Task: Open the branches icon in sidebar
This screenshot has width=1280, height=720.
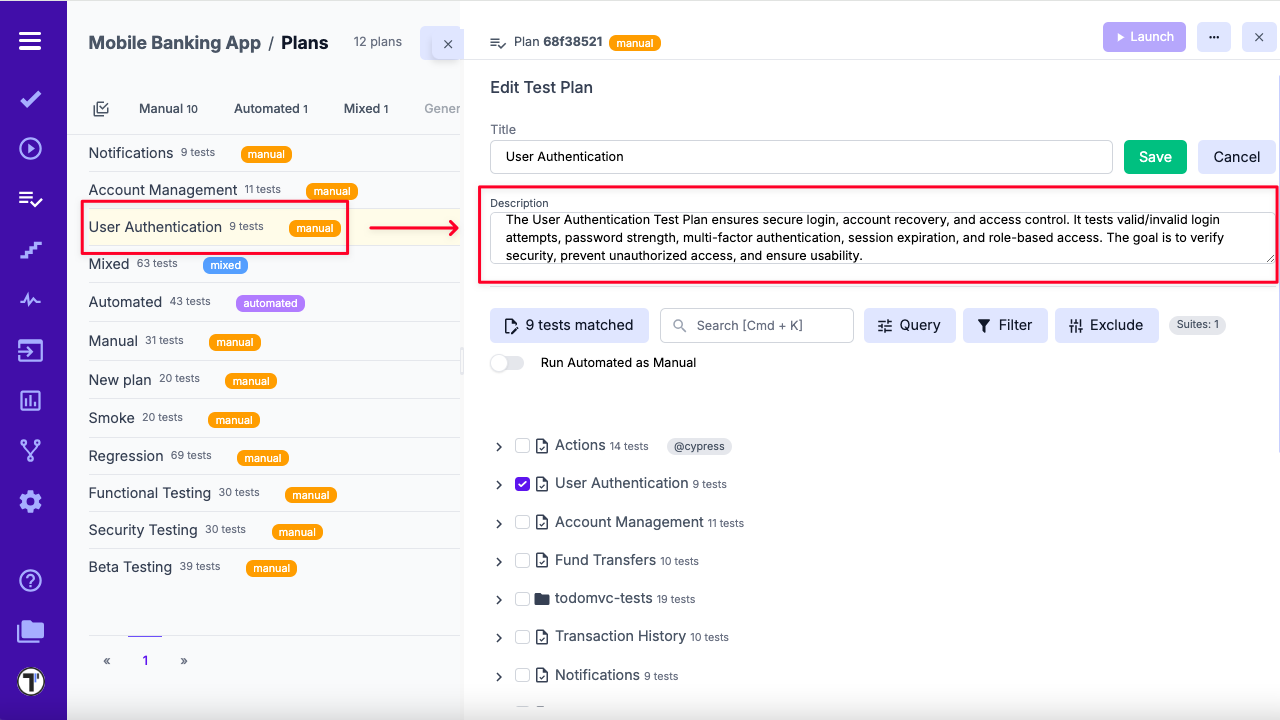Action: click(x=30, y=450)
